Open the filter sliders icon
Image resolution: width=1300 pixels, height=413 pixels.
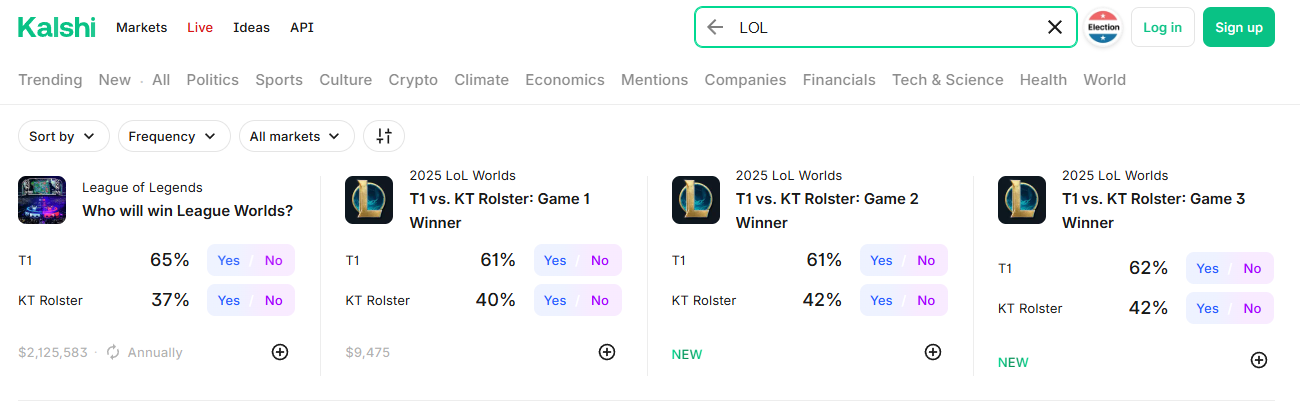tap(384, 136)
